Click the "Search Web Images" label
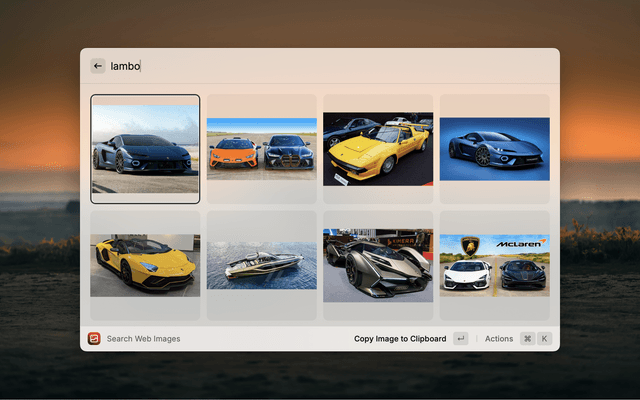The height and width of the screenshot is (400, 640). pyautogui.click(x=144, y=339)
